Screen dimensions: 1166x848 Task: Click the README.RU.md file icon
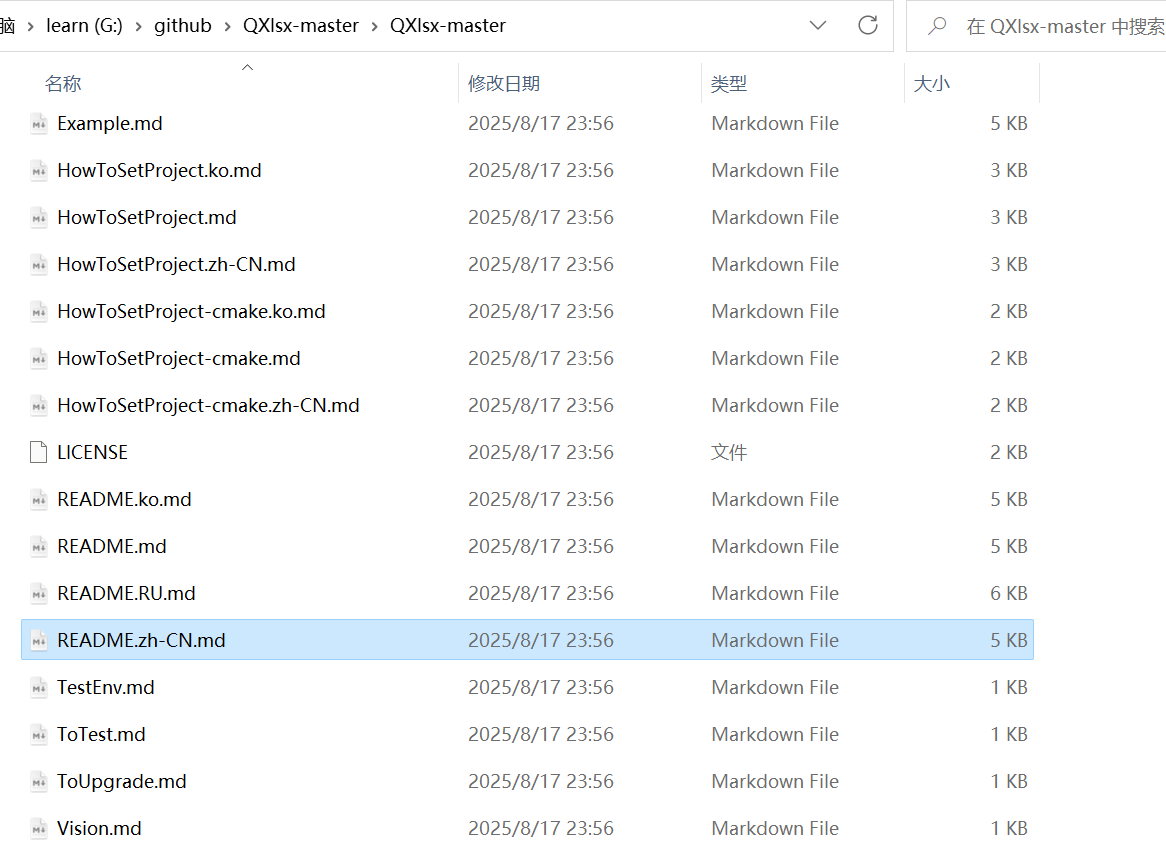click(x=39, y=593)
